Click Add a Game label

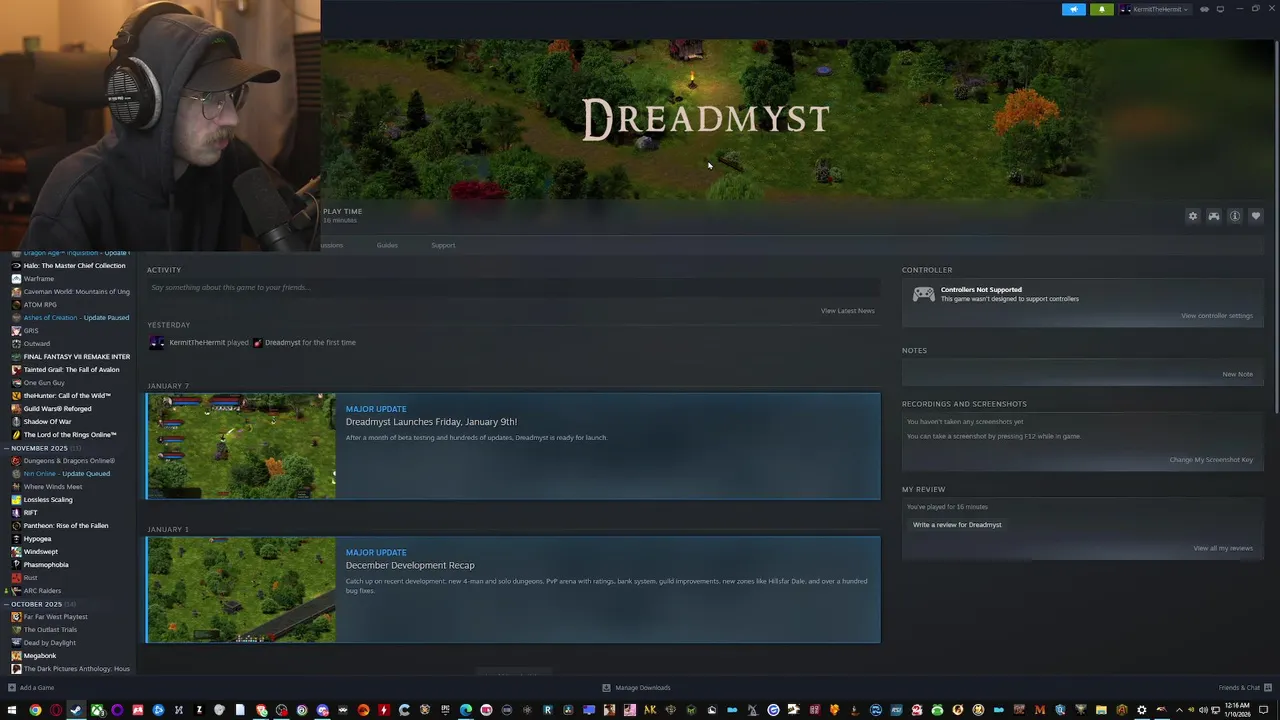click(37, 687)
